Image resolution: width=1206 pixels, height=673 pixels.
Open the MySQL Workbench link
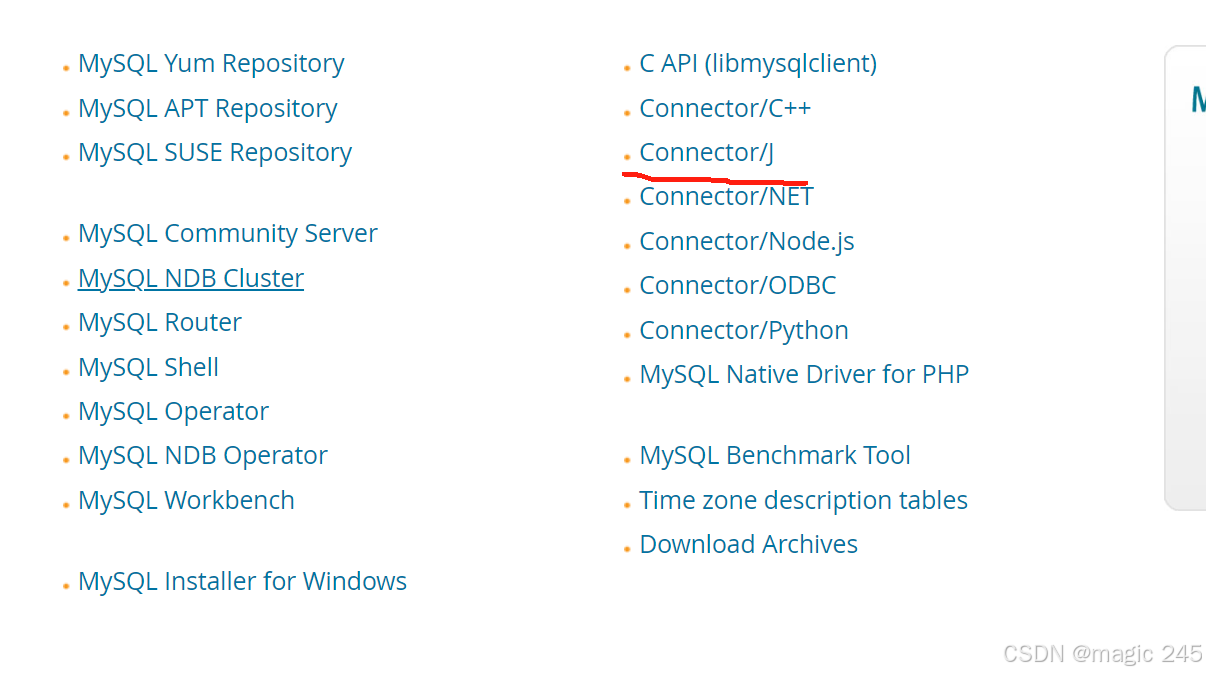[x=187, y=500]
